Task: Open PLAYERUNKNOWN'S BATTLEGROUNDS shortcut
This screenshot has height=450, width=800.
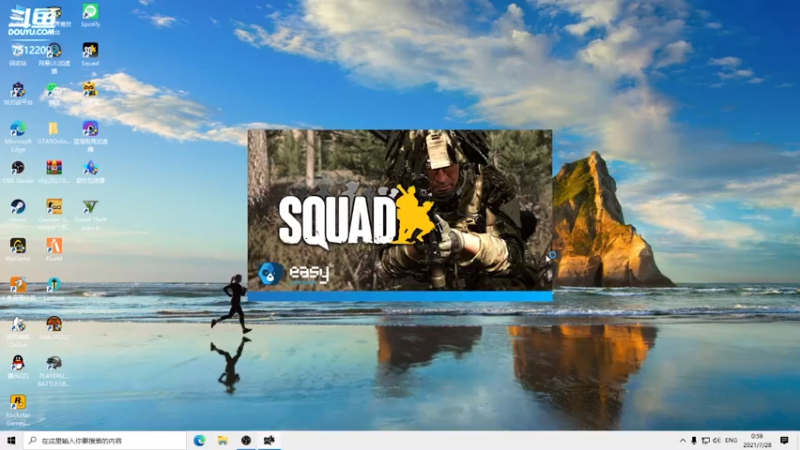Action: (54, 370)
